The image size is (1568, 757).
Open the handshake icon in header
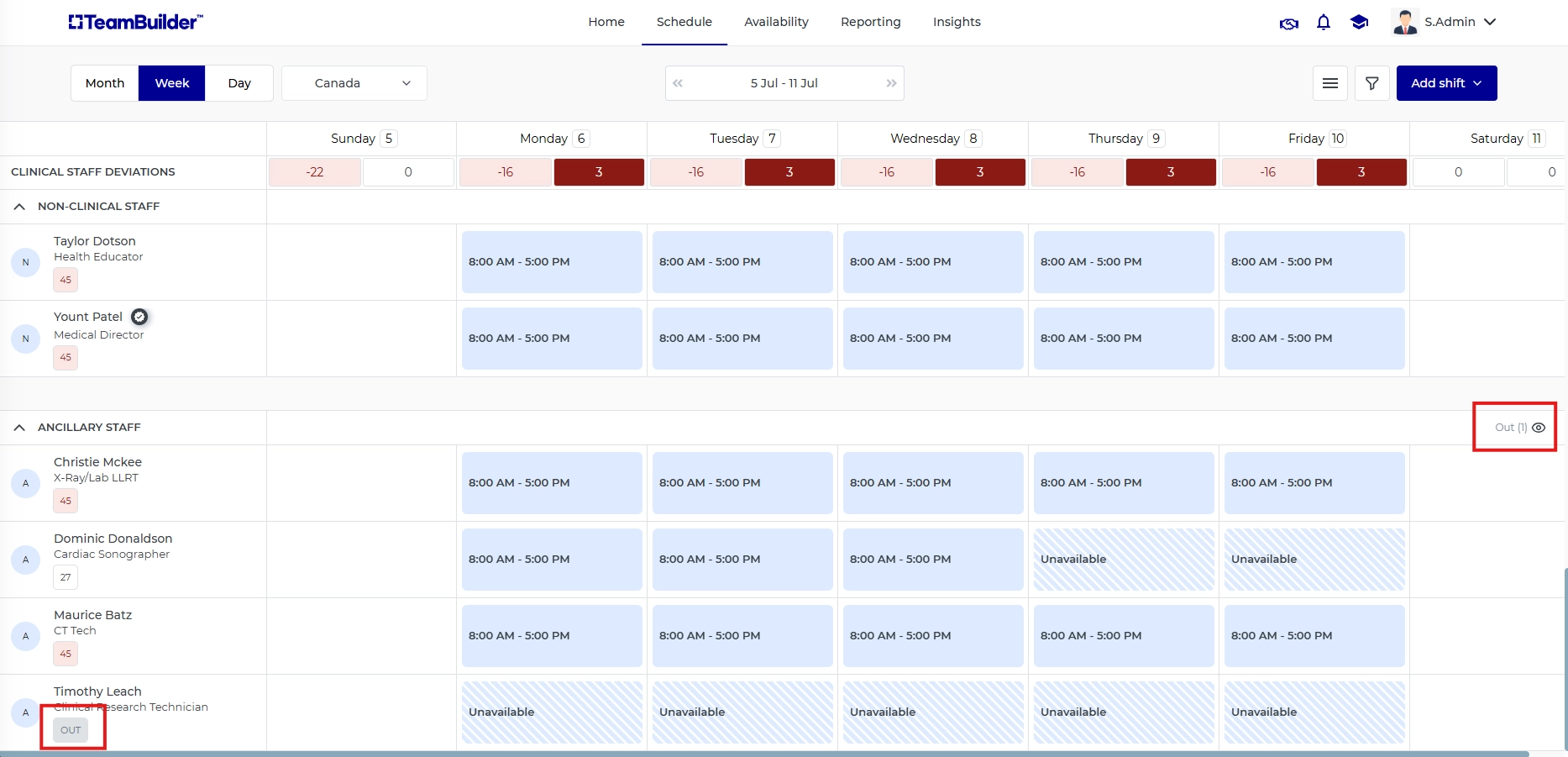1288,24
